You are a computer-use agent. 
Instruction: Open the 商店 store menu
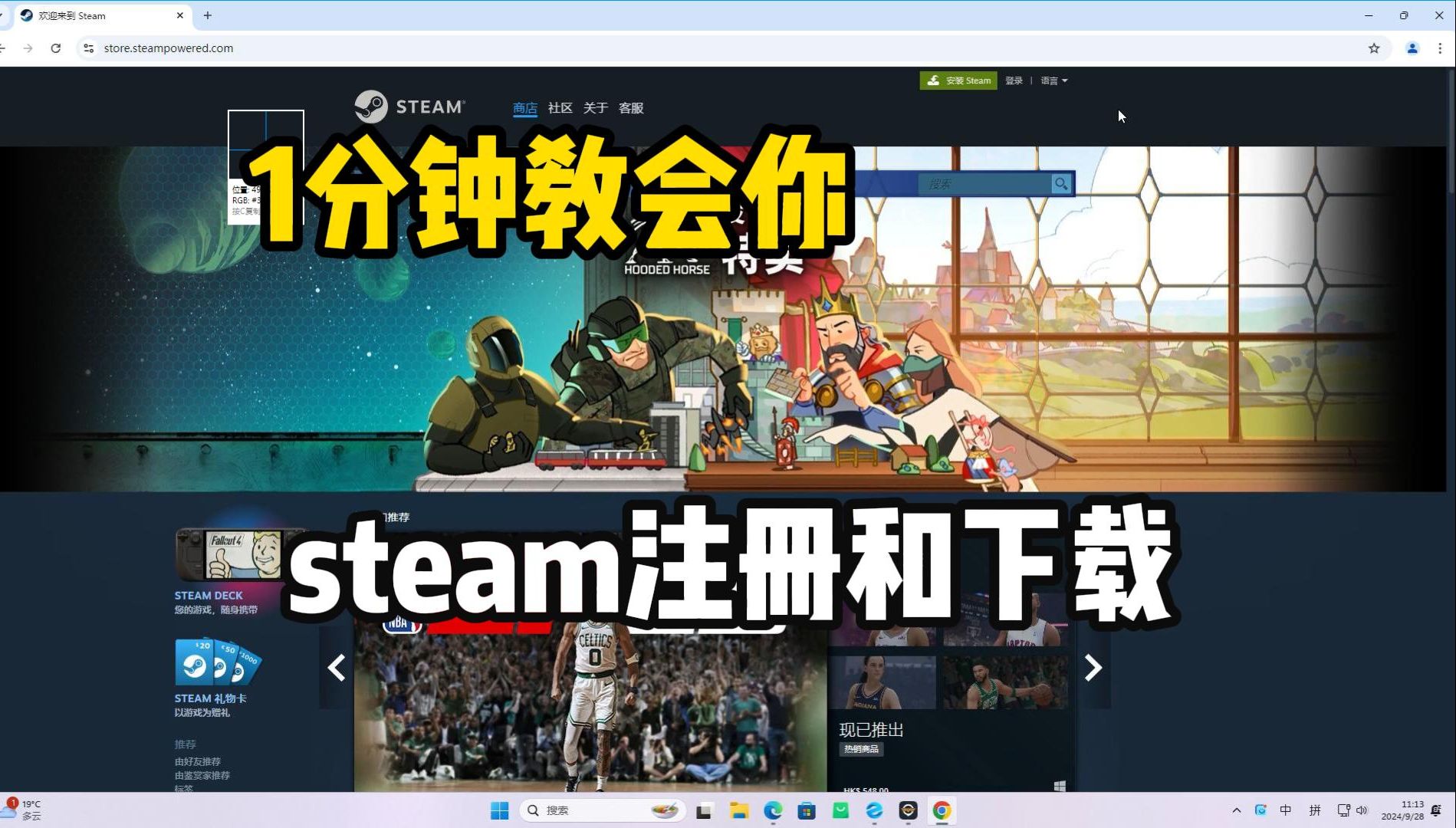525,108
